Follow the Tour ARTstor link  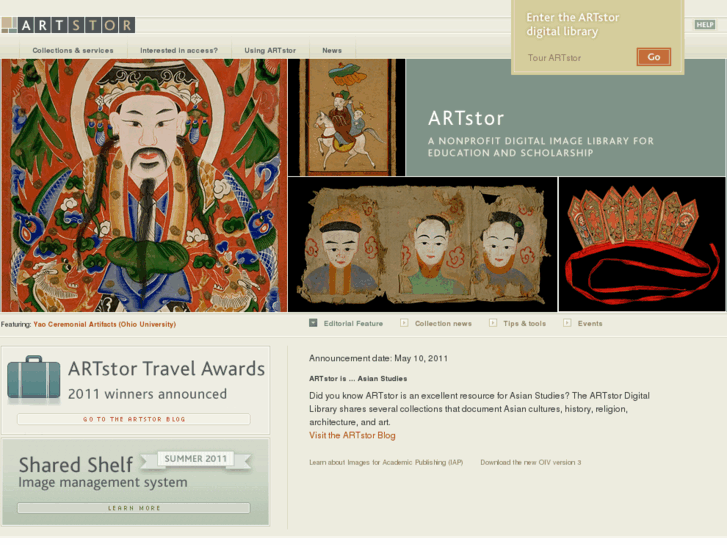[554, 58]
